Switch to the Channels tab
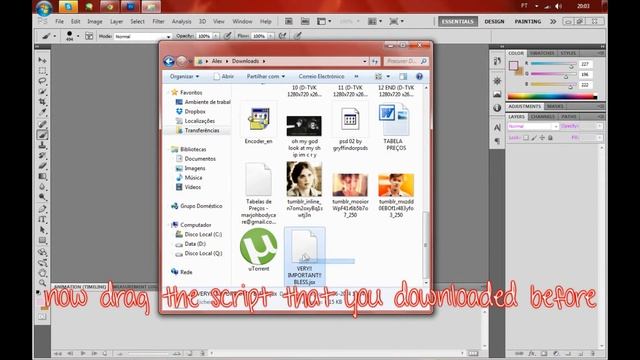Screen dimensions: 640x360 [542, 117]
